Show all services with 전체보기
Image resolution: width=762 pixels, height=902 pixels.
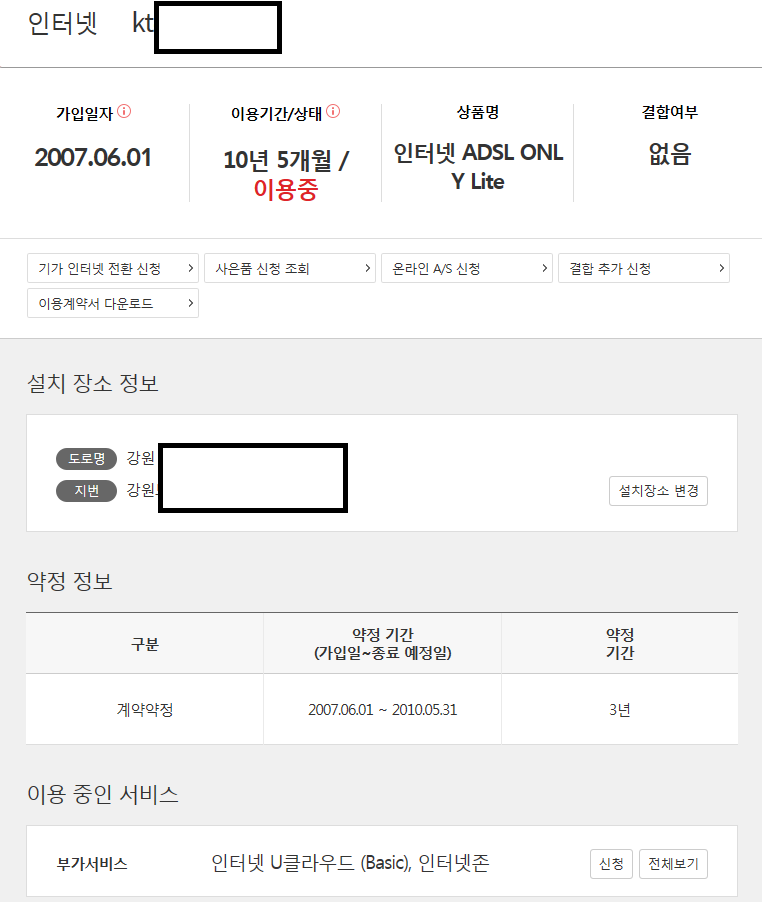pyautogui.click(x=673, y=864)
